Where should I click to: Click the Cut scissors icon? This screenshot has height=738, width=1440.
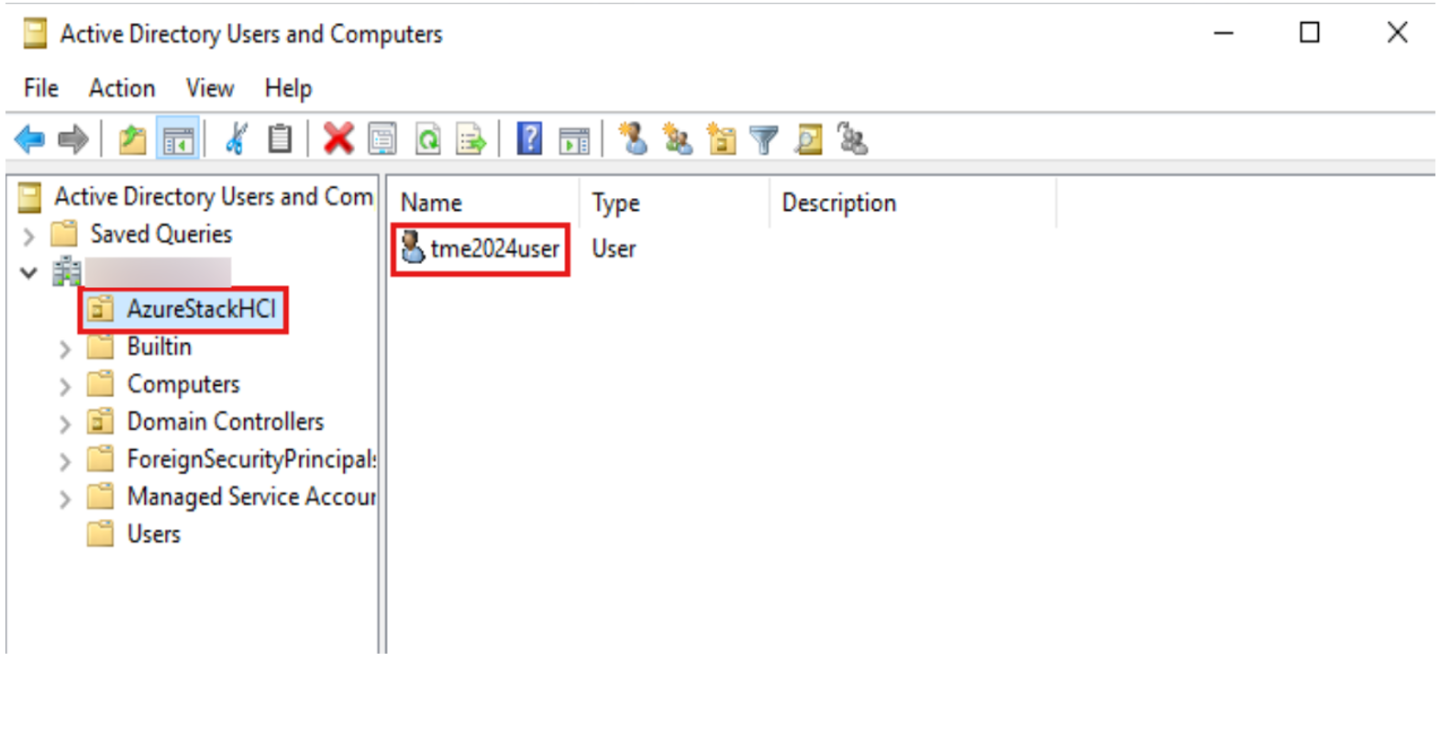[236, 140]
